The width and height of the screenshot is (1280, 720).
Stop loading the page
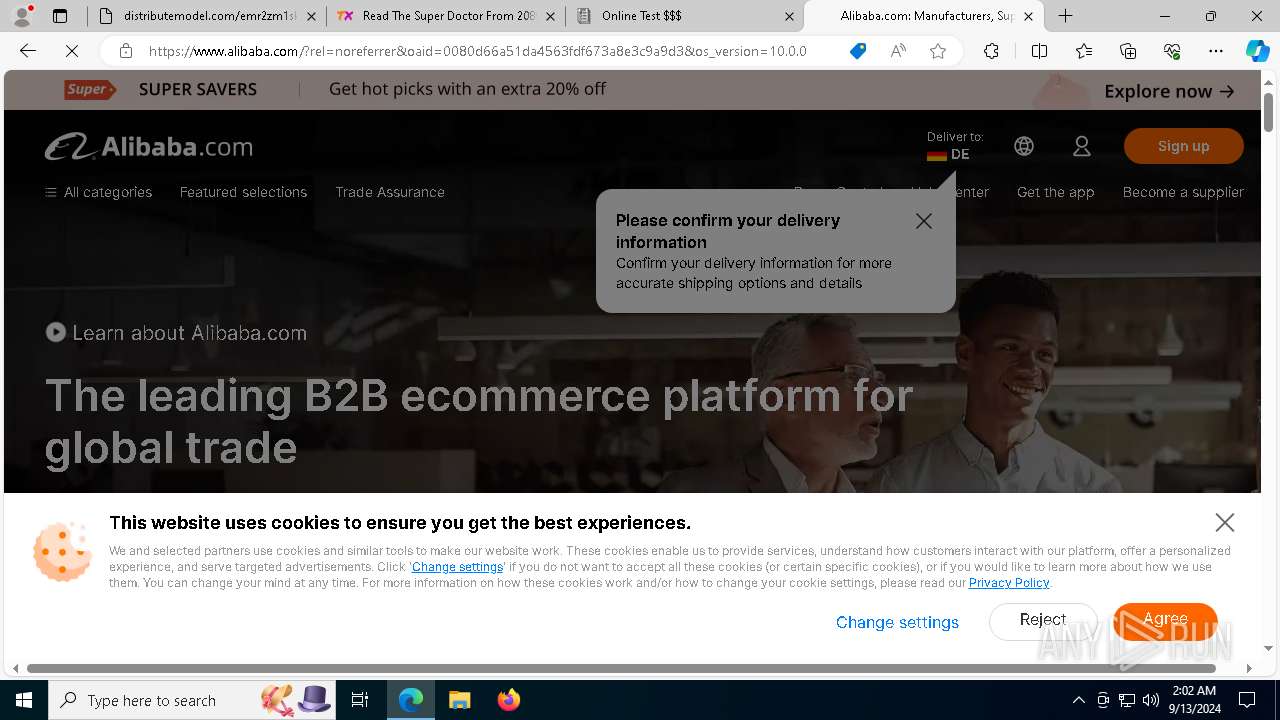click(72, 51)
